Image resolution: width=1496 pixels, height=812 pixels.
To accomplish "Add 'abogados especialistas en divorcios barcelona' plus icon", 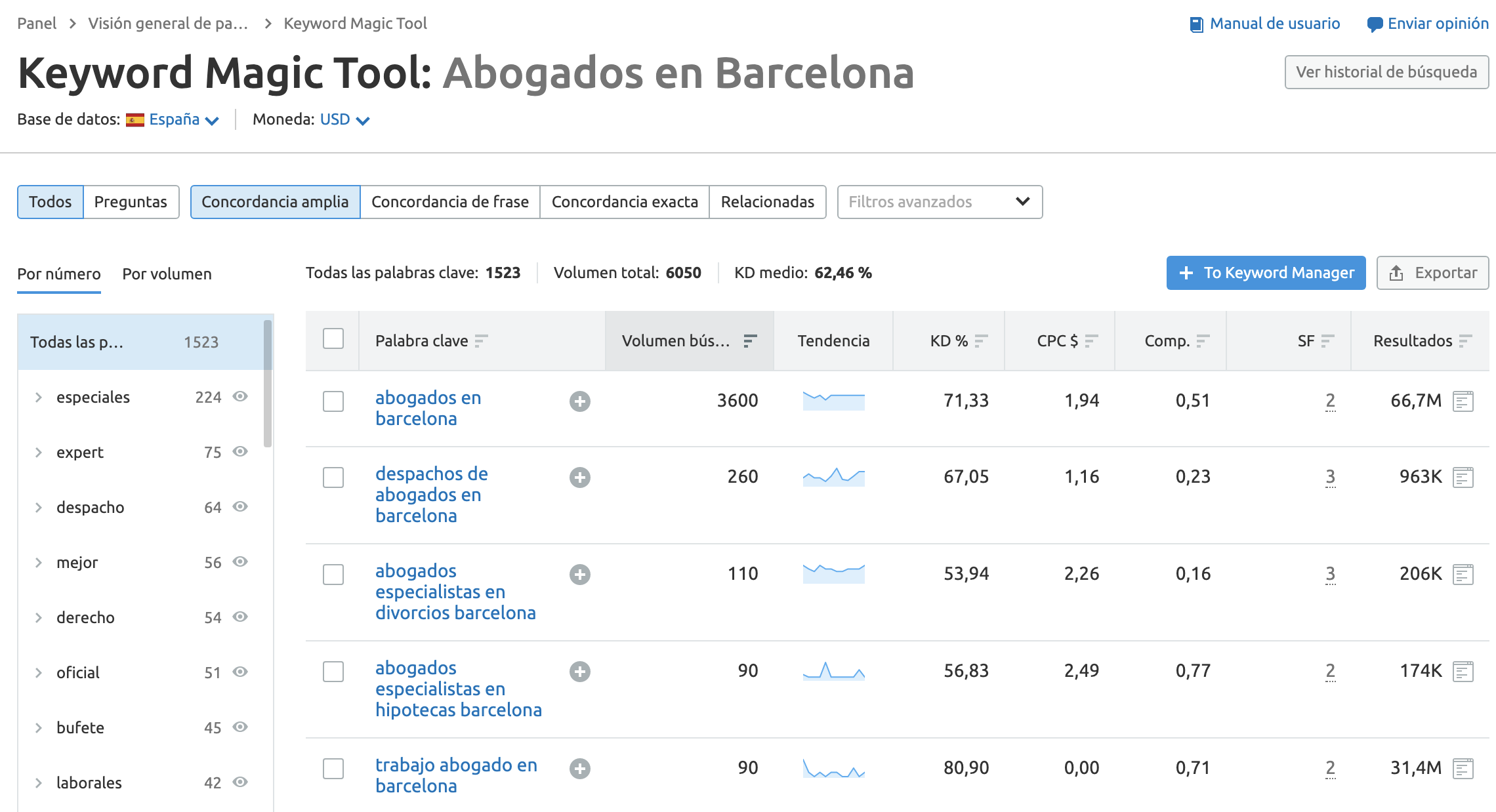I will click(x=580, y=575).
